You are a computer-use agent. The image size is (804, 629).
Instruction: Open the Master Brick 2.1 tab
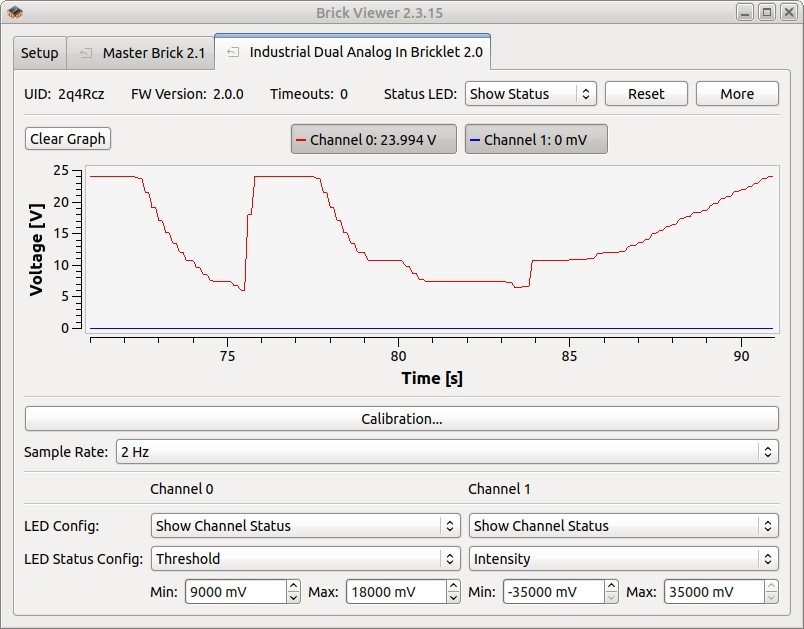[x=140, y=53]
